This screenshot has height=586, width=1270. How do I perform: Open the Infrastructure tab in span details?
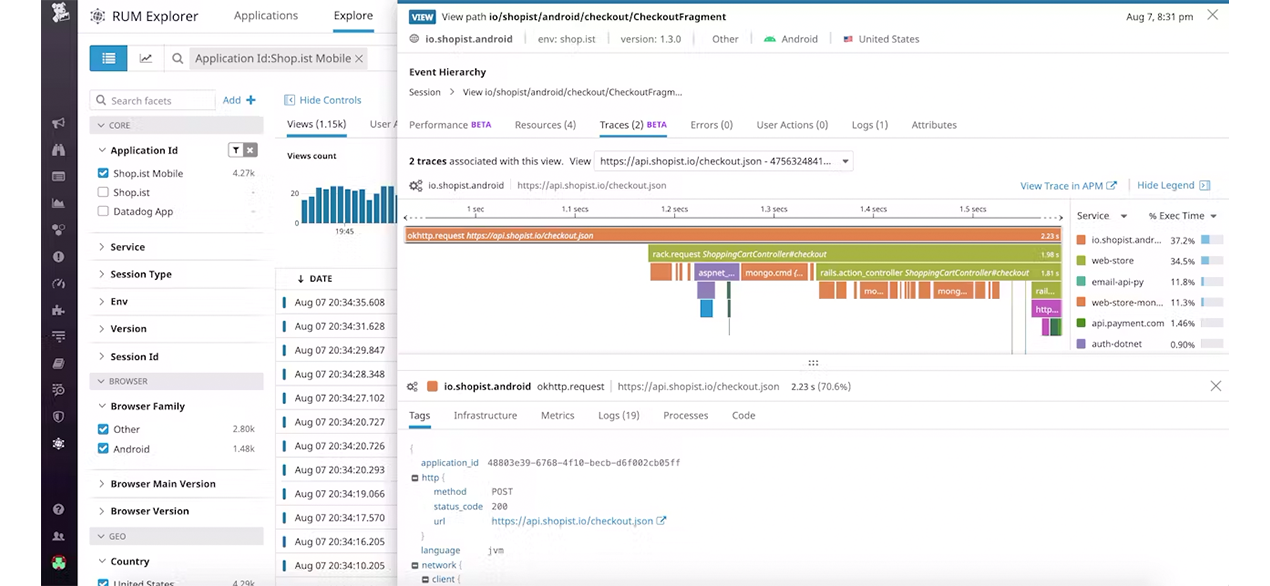485,415
